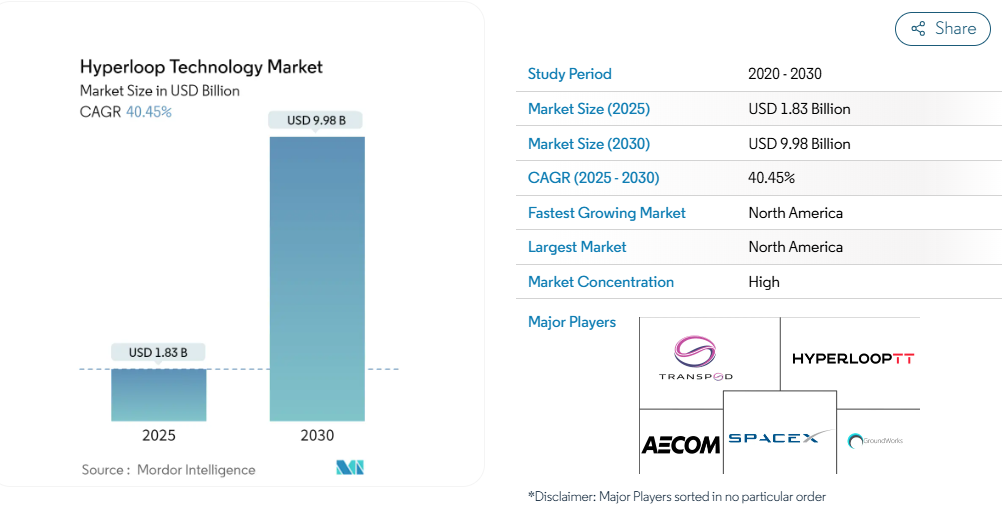1003x530 pixels.
Task: Click the Largest Market label
Action: click(x=577, y=247)
